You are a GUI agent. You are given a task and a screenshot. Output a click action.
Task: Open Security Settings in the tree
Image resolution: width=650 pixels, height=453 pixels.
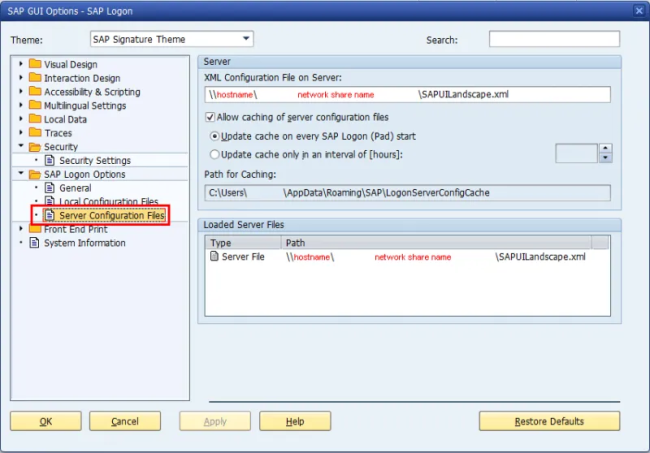(x=95, y=160)
